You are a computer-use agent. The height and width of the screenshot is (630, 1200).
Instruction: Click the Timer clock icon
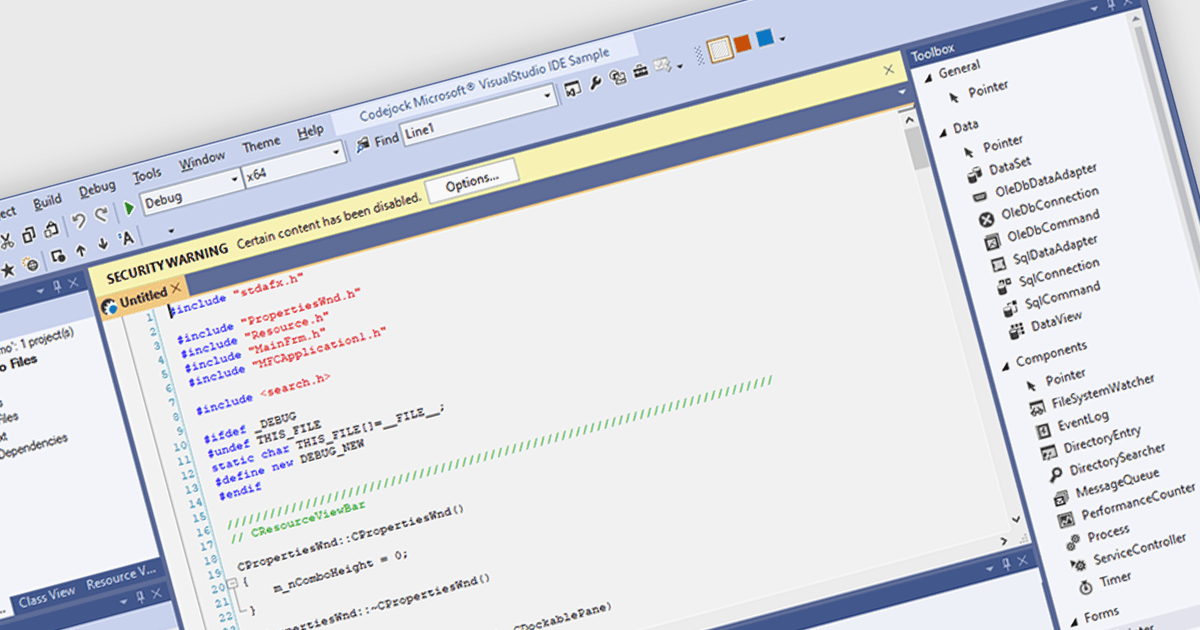pyautogui.click(x=1086, y=587)
